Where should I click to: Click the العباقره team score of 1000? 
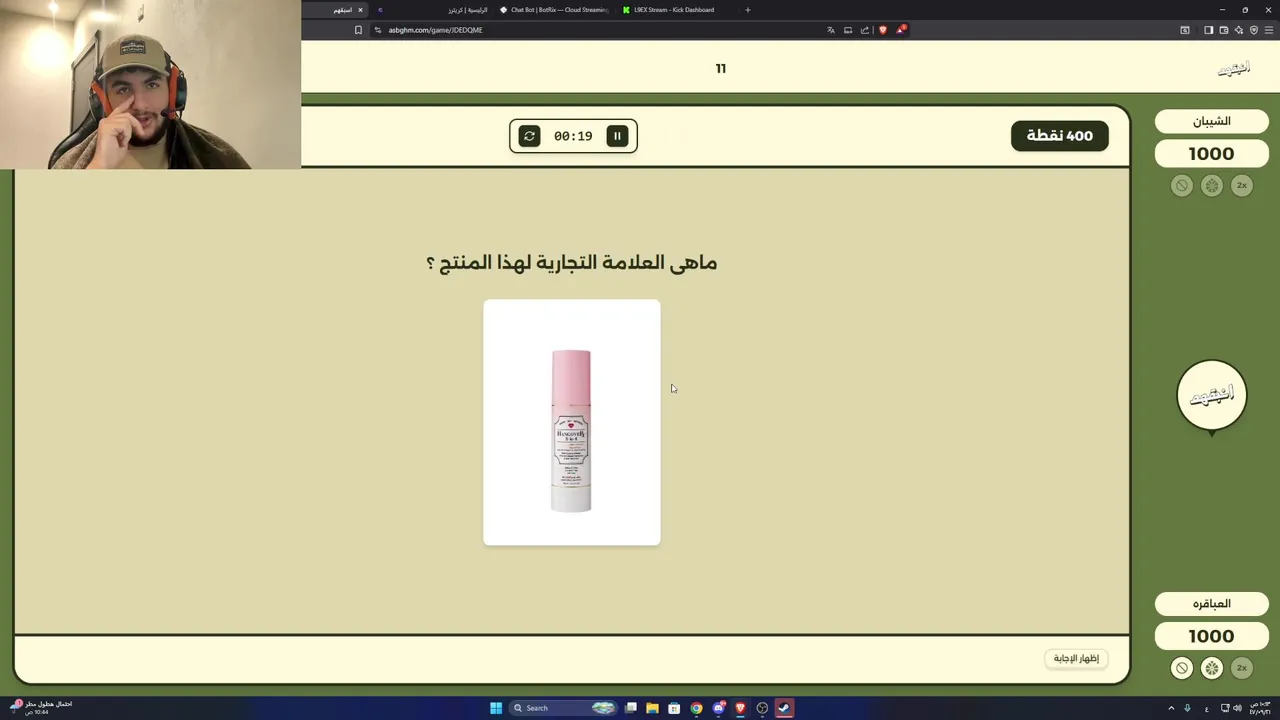tap(1211, 636)
